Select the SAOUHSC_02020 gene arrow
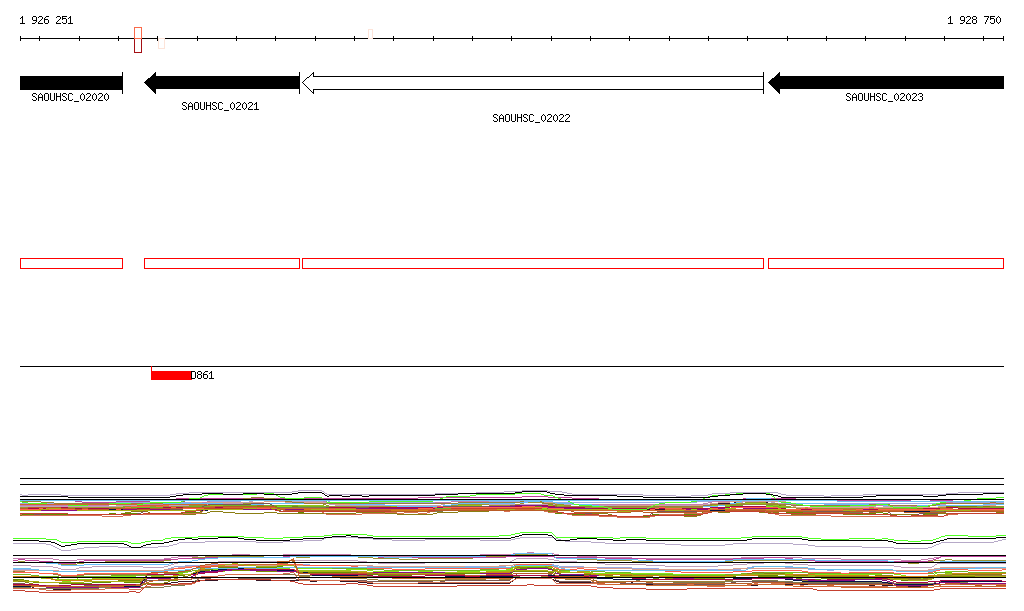The width and height of the screenshot is (1024, 611). click(x=71, y=83)
